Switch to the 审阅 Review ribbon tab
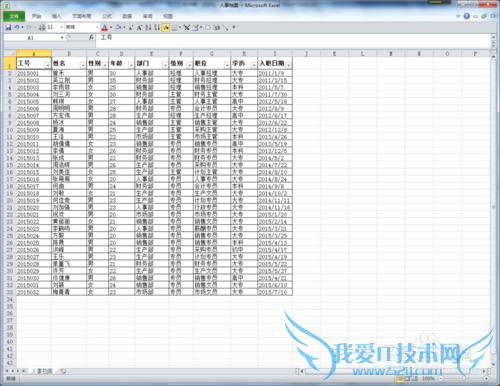This screenshot has width=500, height=386. point(147,16)
